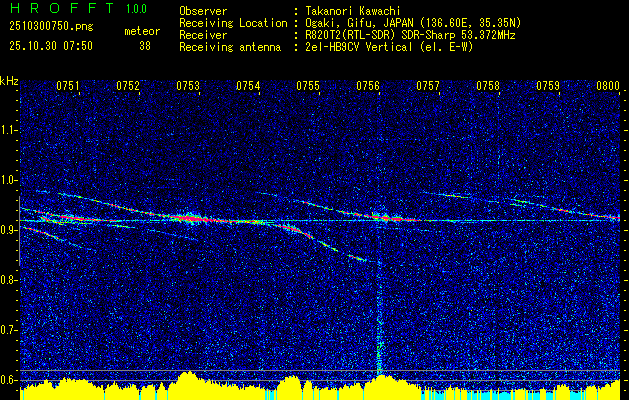Image resolution: width=629 pixels, height=400 pixels.
Task: Click the 0759 time axis label
Action: pos(548,86)
